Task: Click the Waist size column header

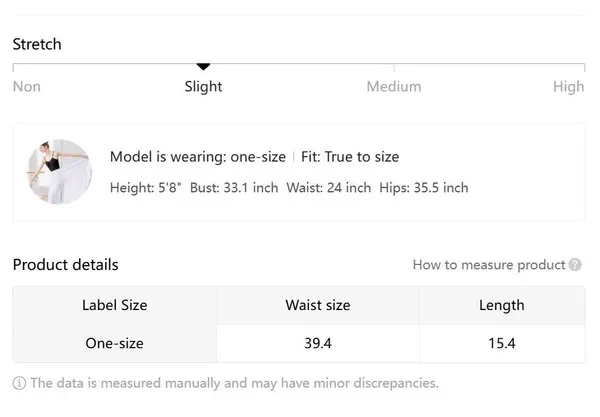Action: tap(318, 305)
